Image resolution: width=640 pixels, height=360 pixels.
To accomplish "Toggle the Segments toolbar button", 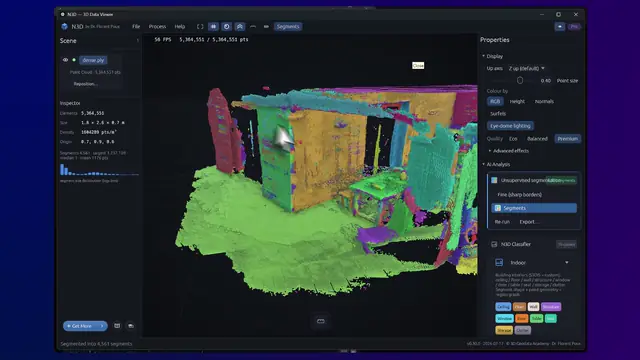I will click(288, 27).
